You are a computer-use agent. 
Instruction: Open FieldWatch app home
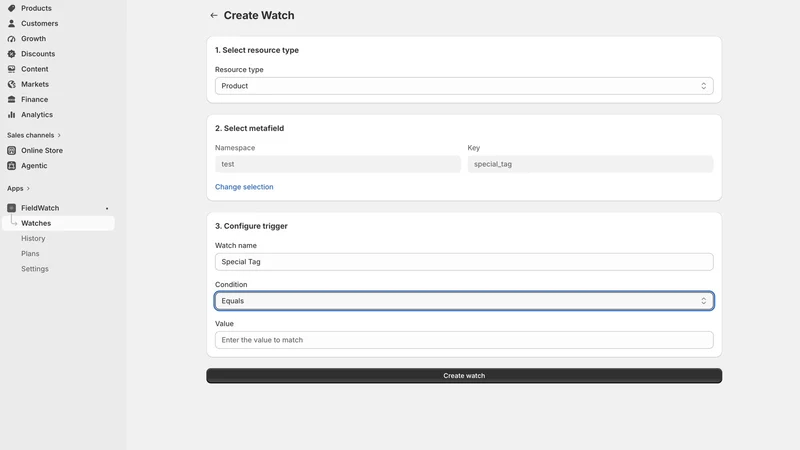(40, 208)
